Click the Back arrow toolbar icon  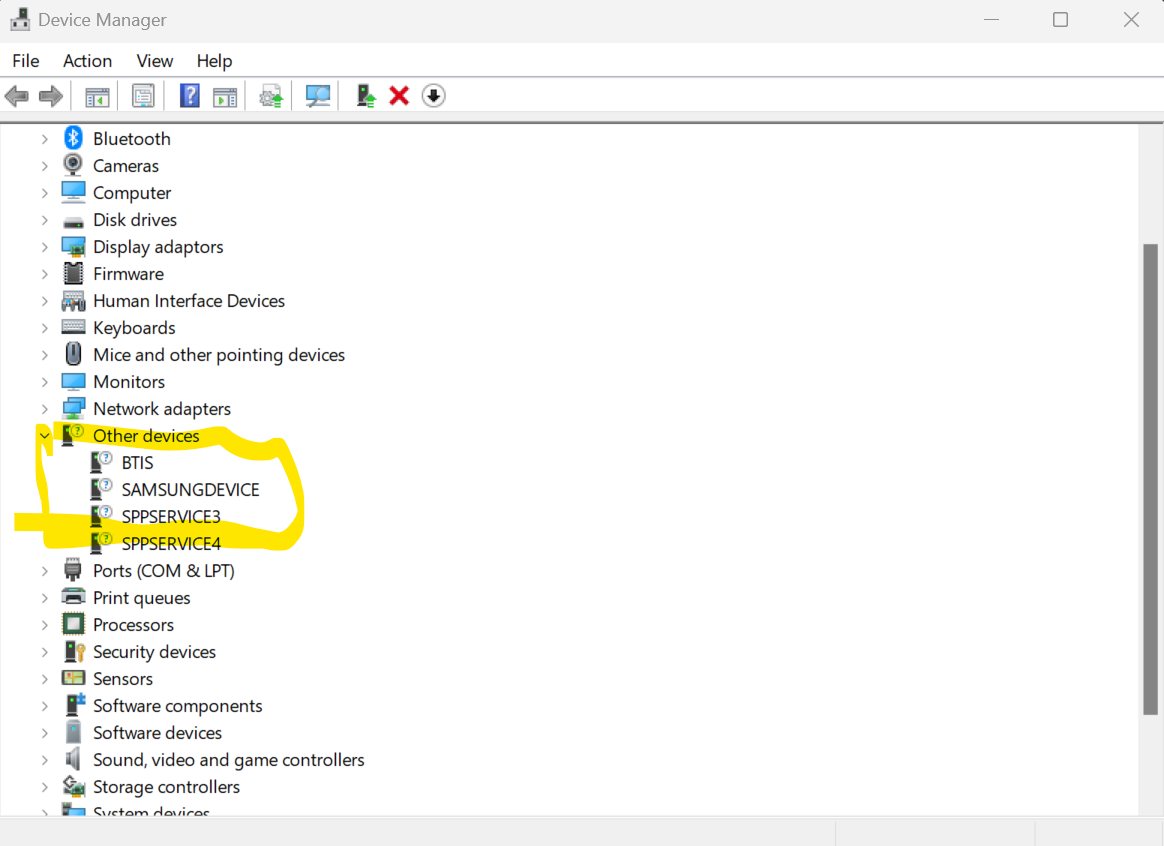coord(16,96)
